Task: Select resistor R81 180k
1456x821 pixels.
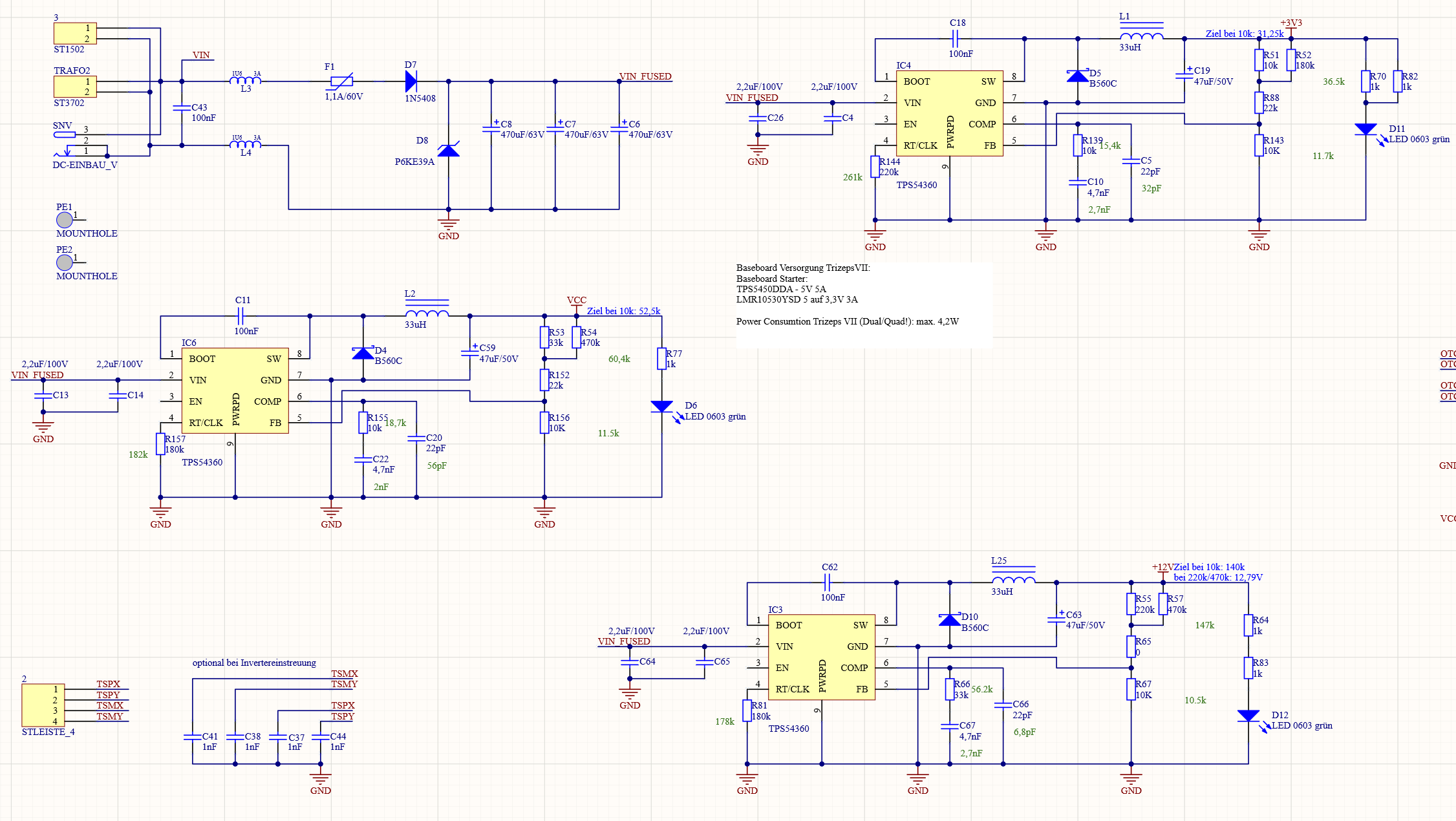Action: pyautogui.click(x=747, y=710)
